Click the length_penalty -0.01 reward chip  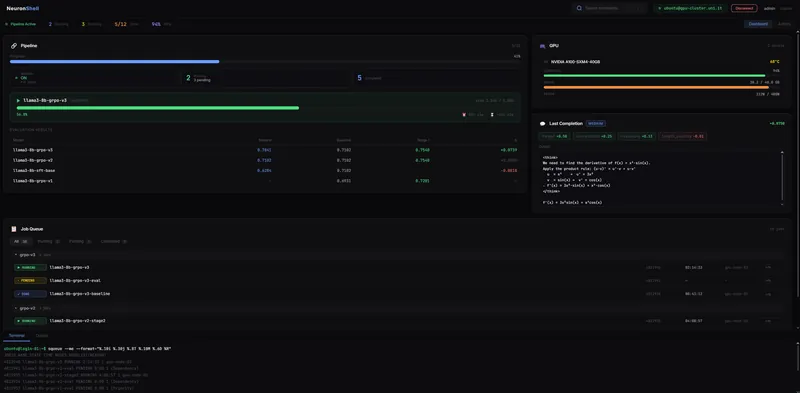click(x=683, y=136)
